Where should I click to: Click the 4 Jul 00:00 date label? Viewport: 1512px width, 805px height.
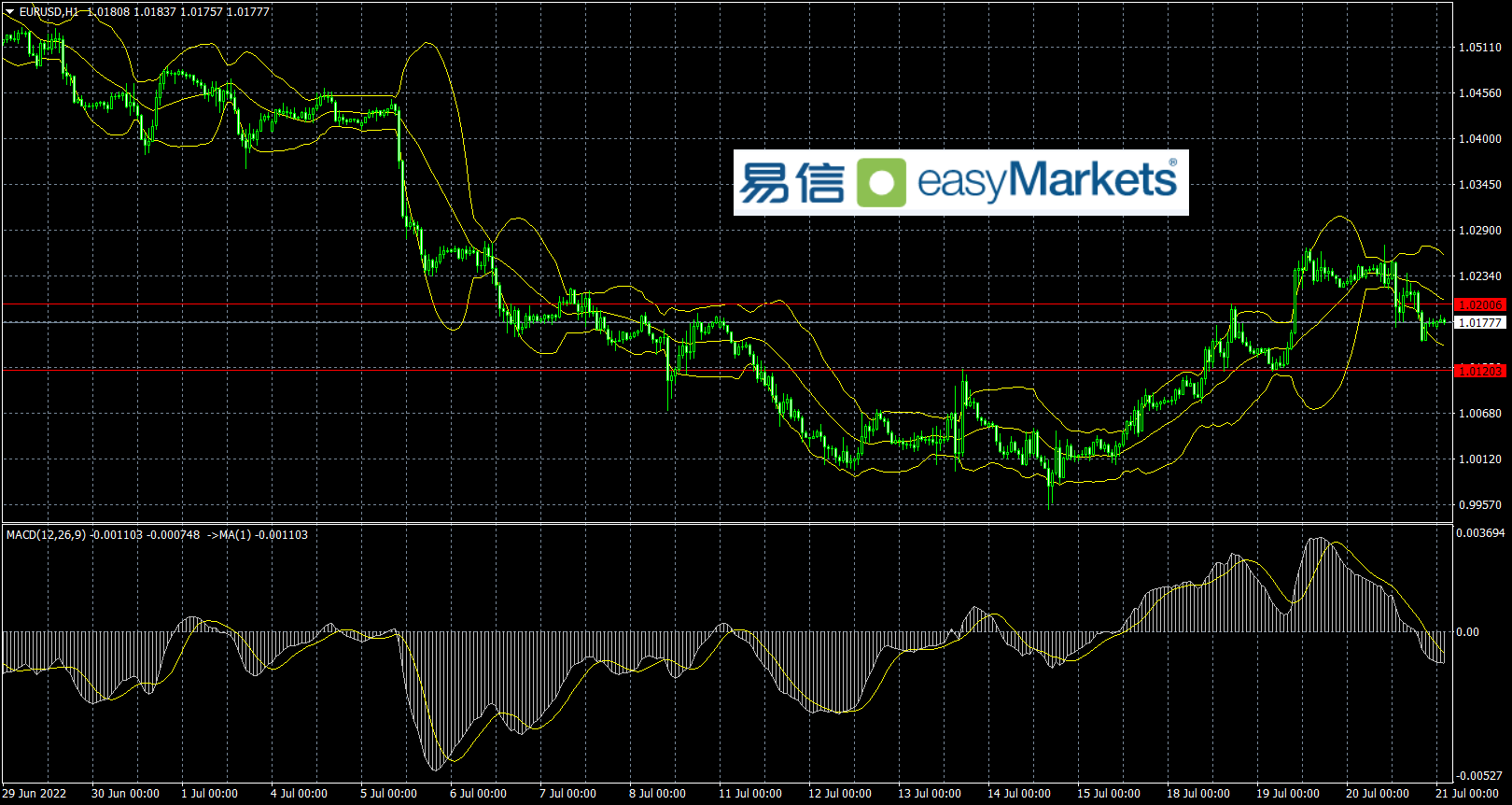pyautogui.click(x=299, y=794)
